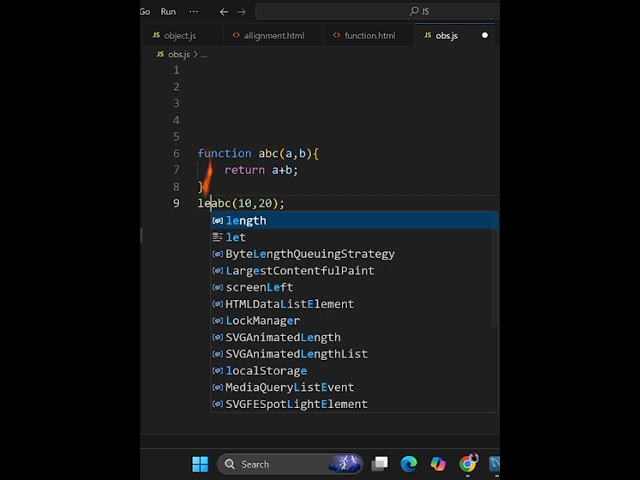Choose the let keyword suggestion
The height and width of the screenshot is (480, 640).
(x=354, y=237)
